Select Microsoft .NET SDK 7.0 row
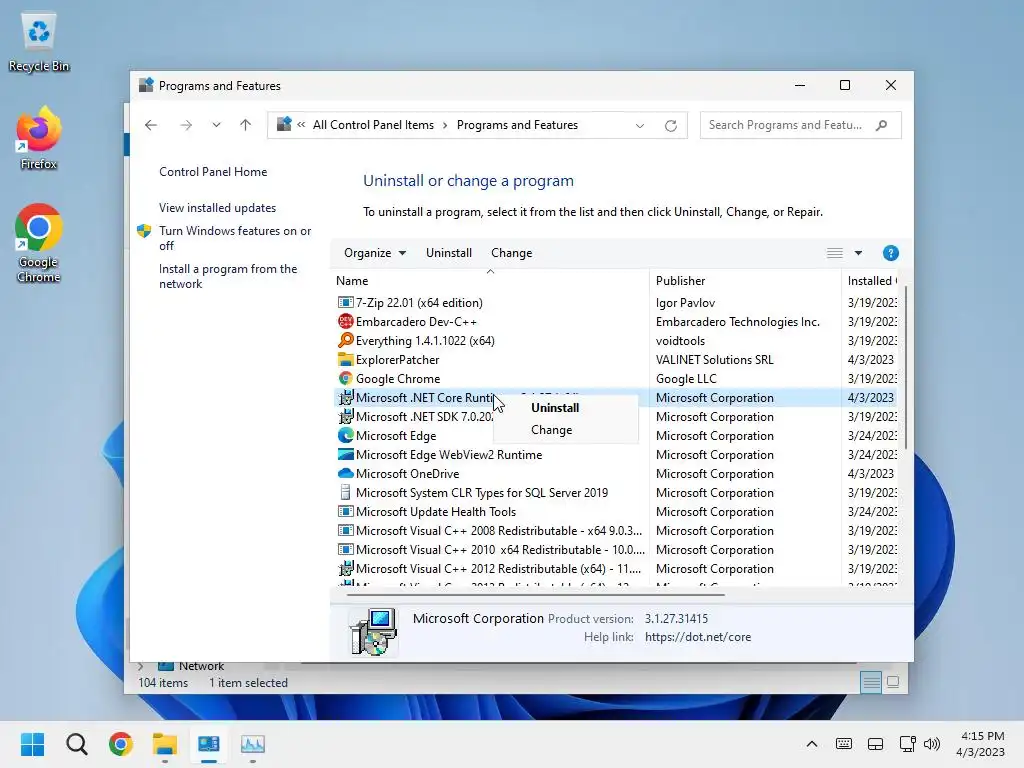This screenshot has height=768, width=1024. tap(615, 417)
